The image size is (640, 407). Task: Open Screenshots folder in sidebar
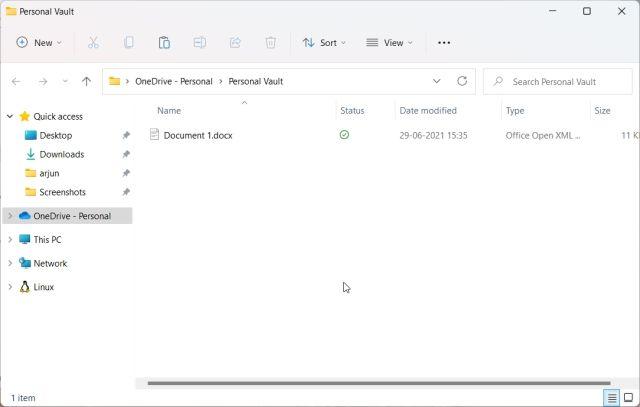pyautogui.click(x=62, y=192)
